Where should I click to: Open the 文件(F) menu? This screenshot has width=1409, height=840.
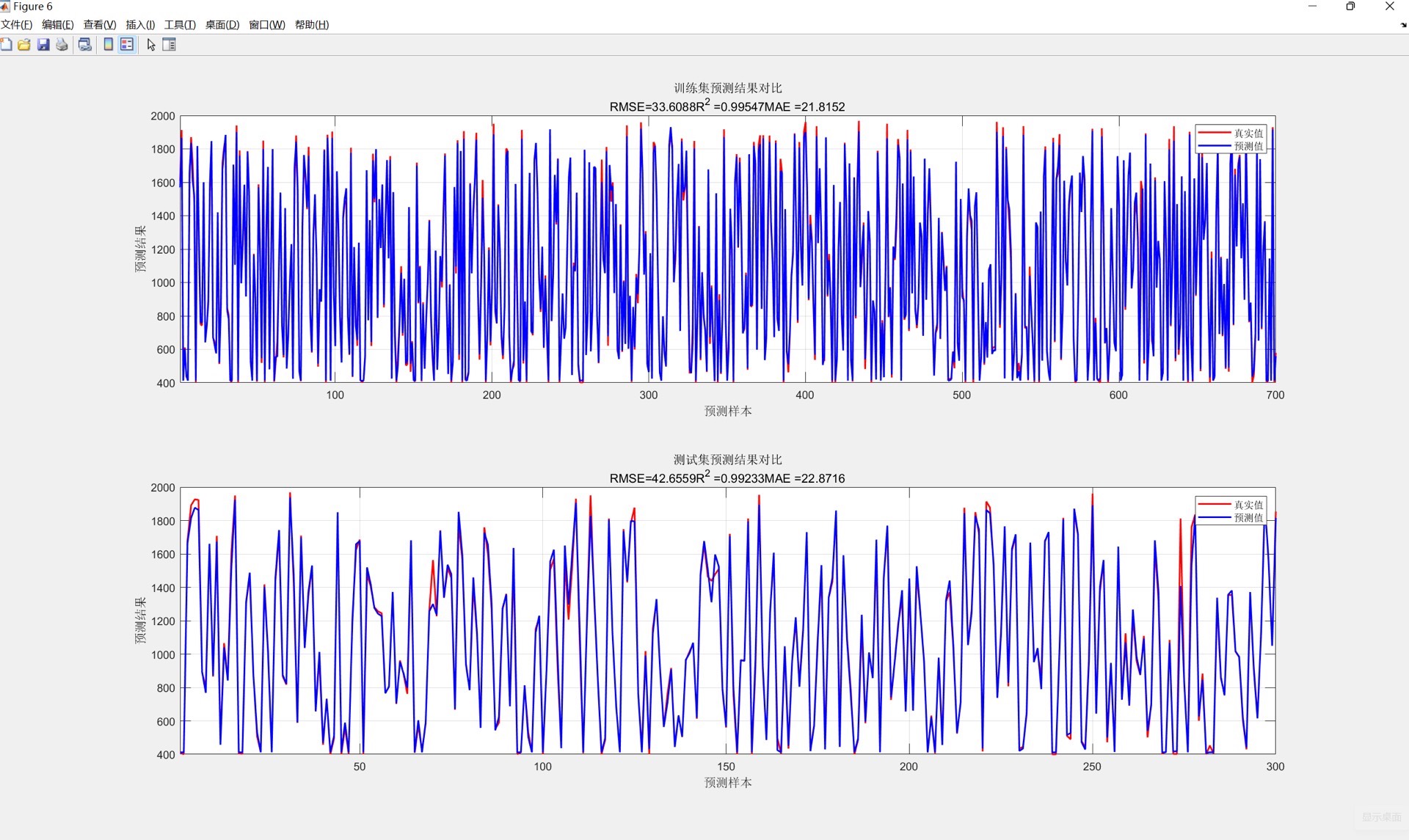(x=16, y=25)
